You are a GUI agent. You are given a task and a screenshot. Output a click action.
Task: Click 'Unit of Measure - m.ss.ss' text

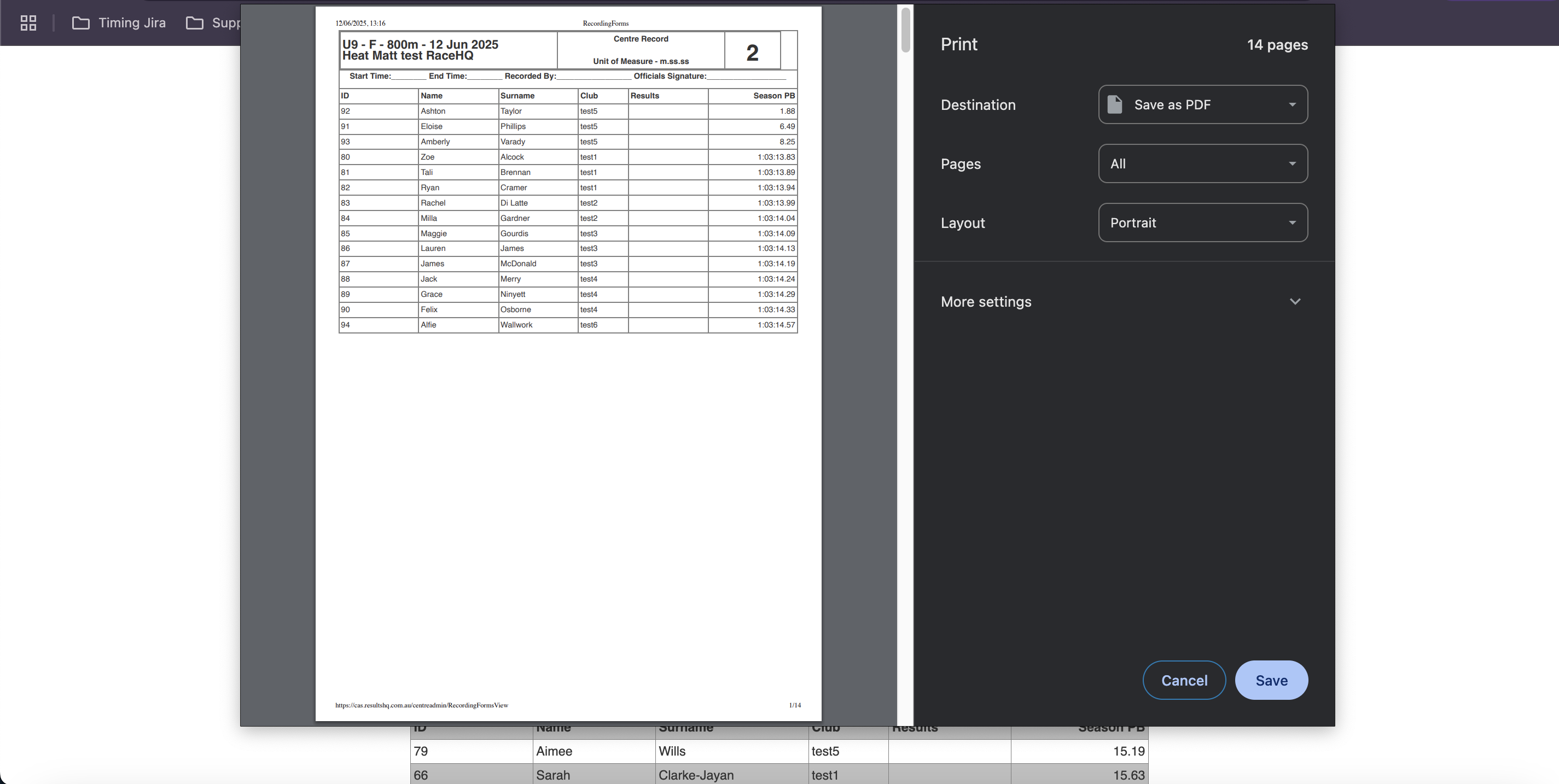pos(641,61)
